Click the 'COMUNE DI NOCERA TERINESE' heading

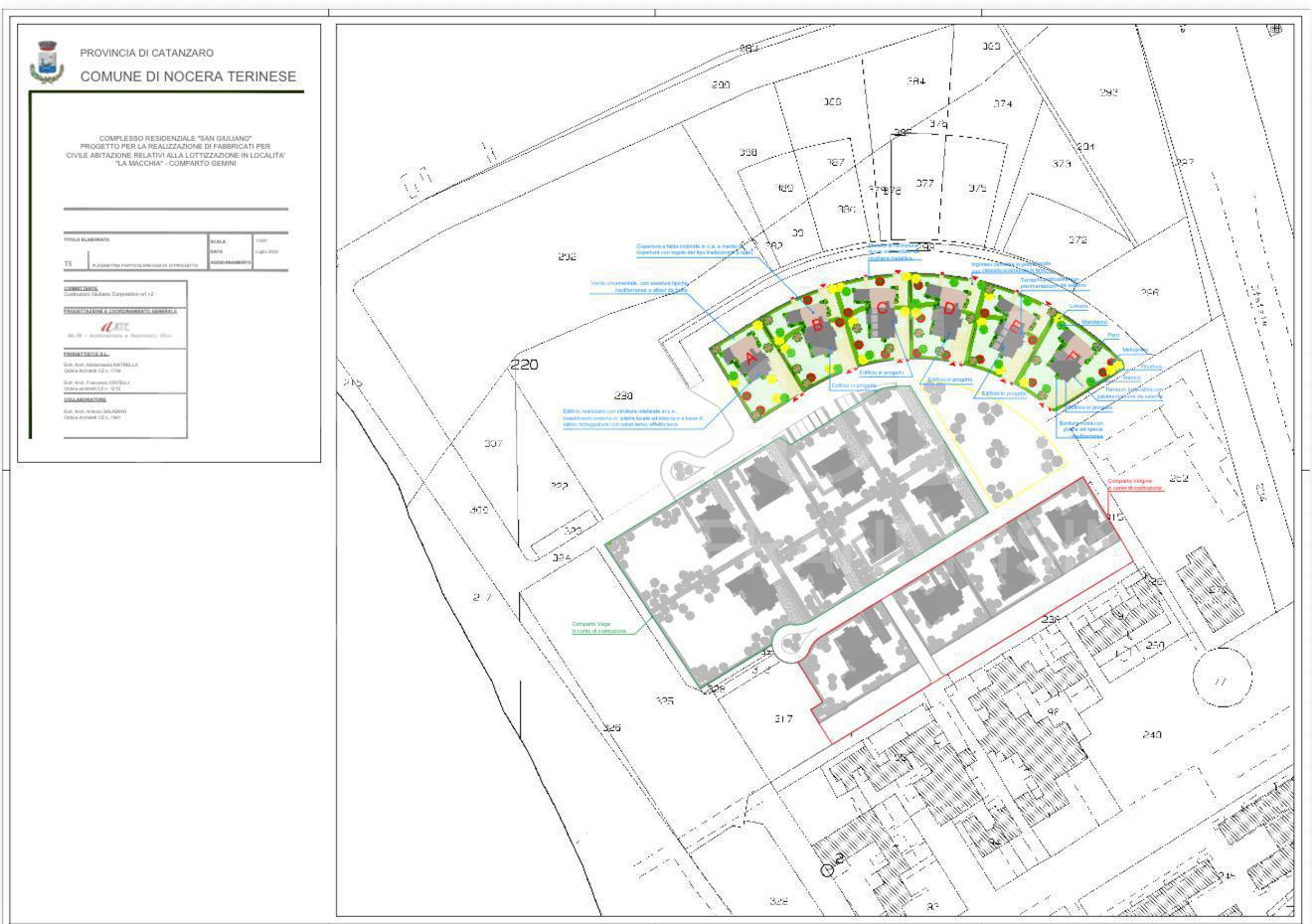[188, 76]
